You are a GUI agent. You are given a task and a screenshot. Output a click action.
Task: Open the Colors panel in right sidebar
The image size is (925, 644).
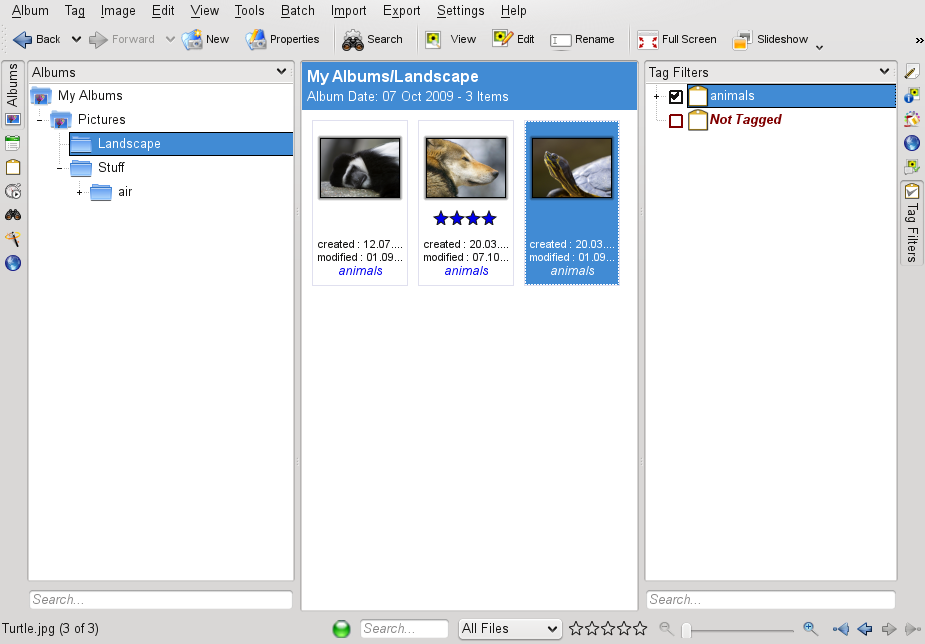click(911, 119)
